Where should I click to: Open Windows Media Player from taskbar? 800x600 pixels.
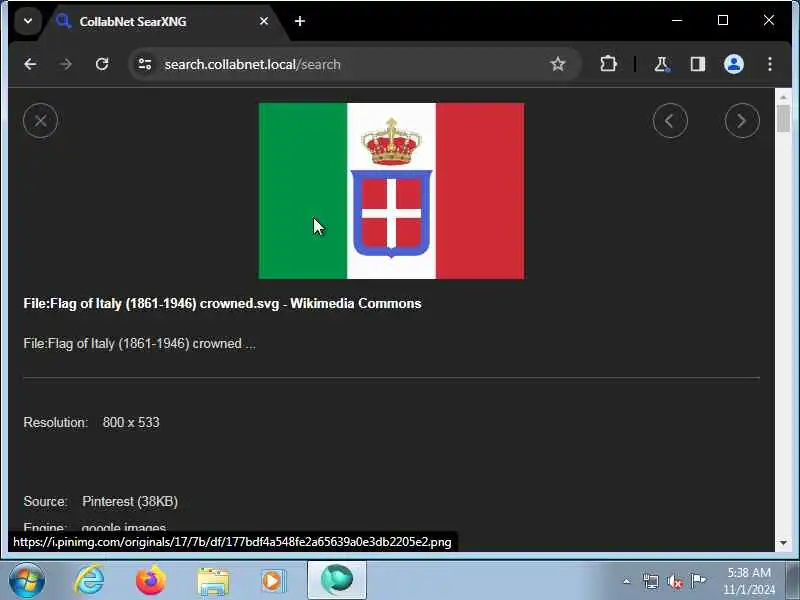pyautogui.click(x=274, y=581)
